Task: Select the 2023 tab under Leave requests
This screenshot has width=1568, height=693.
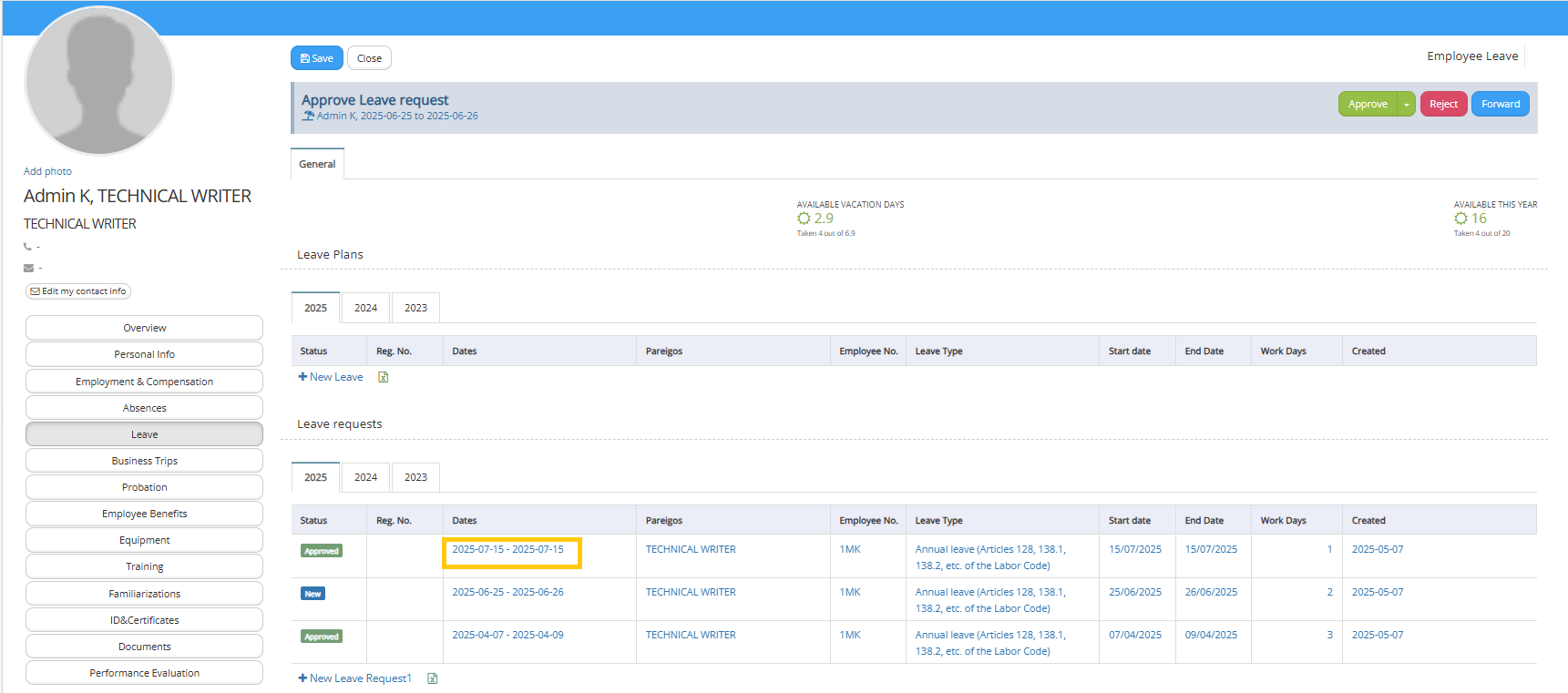Action: click(x=415, y=477)
